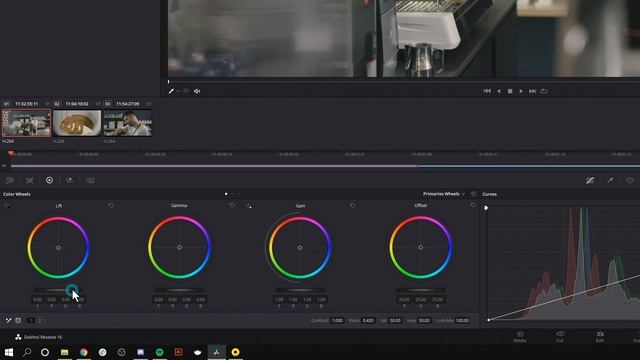
Task: Click center of Gain color wheel
Action: tap(300, 248)
